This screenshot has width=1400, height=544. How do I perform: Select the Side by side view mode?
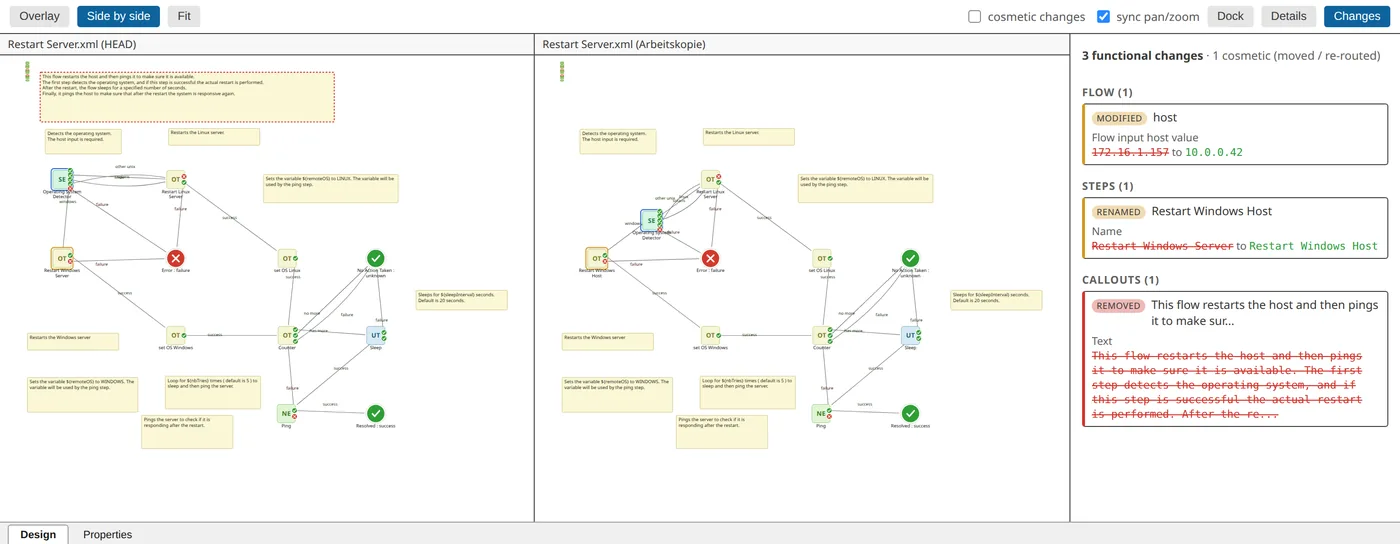[x=118, y=16]
